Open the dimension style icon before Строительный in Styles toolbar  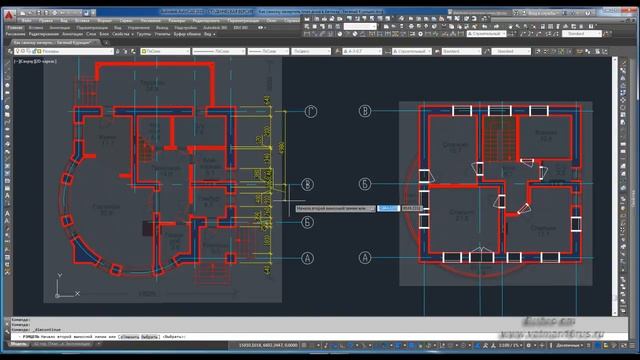click(387, 51)
